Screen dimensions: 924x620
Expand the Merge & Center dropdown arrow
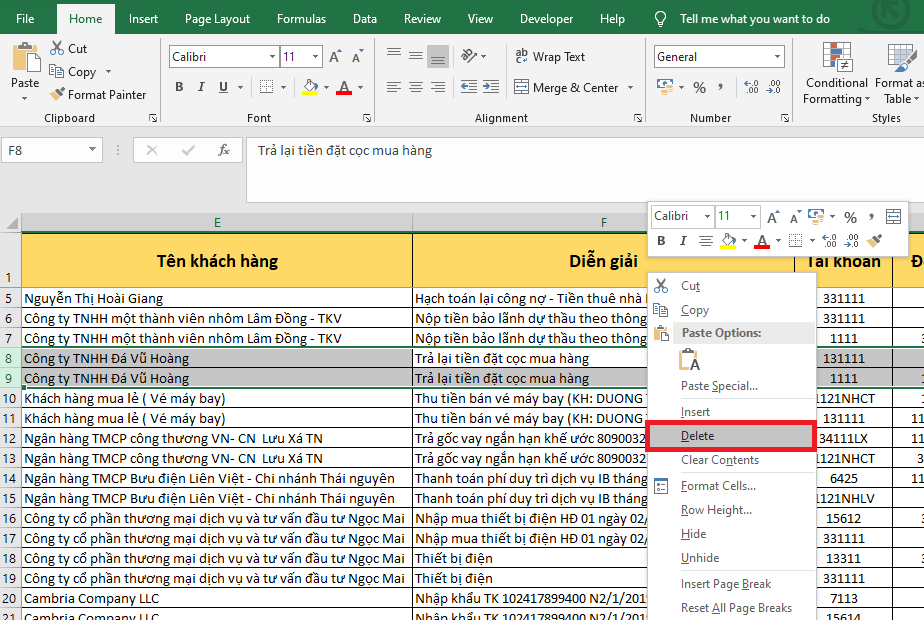tap(631, 88)
